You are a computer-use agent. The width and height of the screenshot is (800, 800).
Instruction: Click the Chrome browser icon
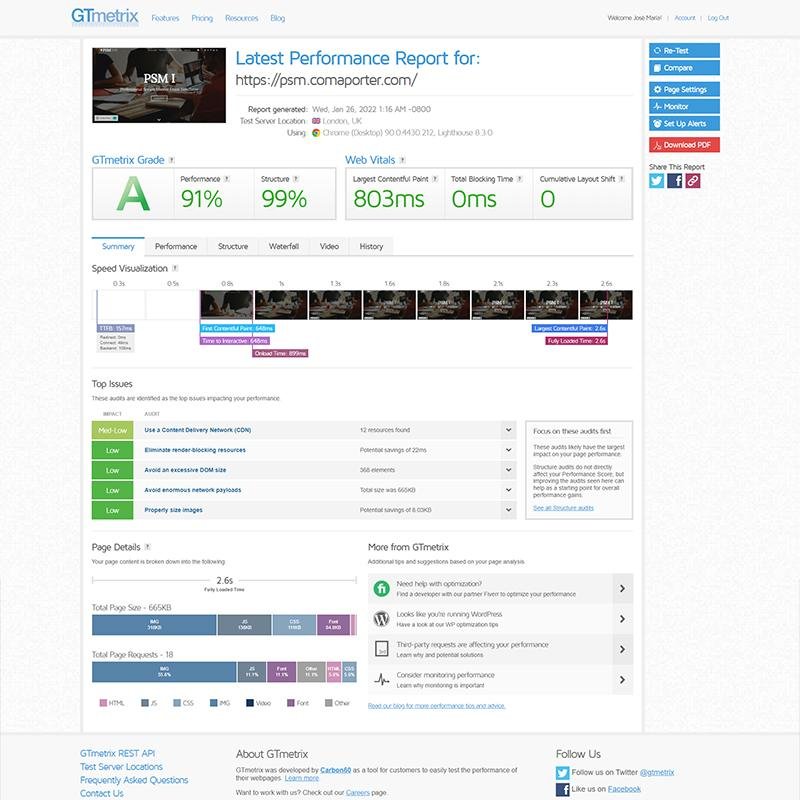pyautogui.click(x=316, y=133)
